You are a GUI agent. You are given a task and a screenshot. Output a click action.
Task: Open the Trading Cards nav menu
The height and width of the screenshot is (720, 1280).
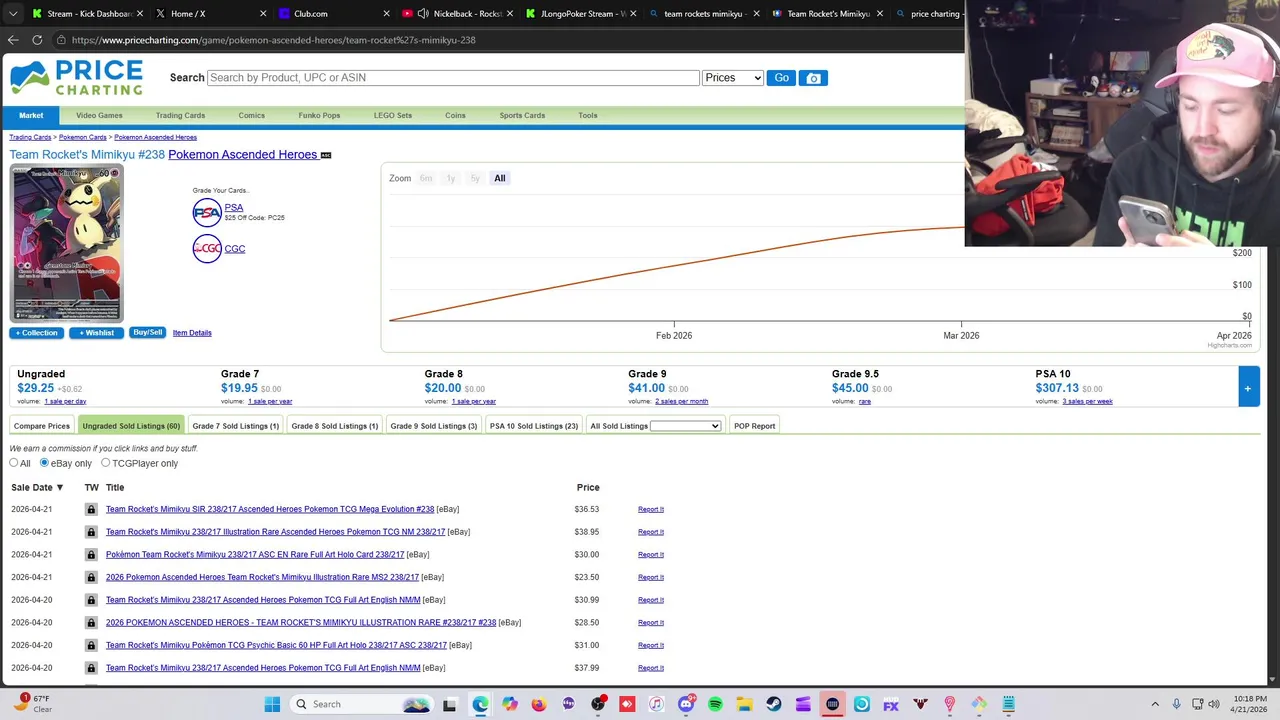click(180, 116)
